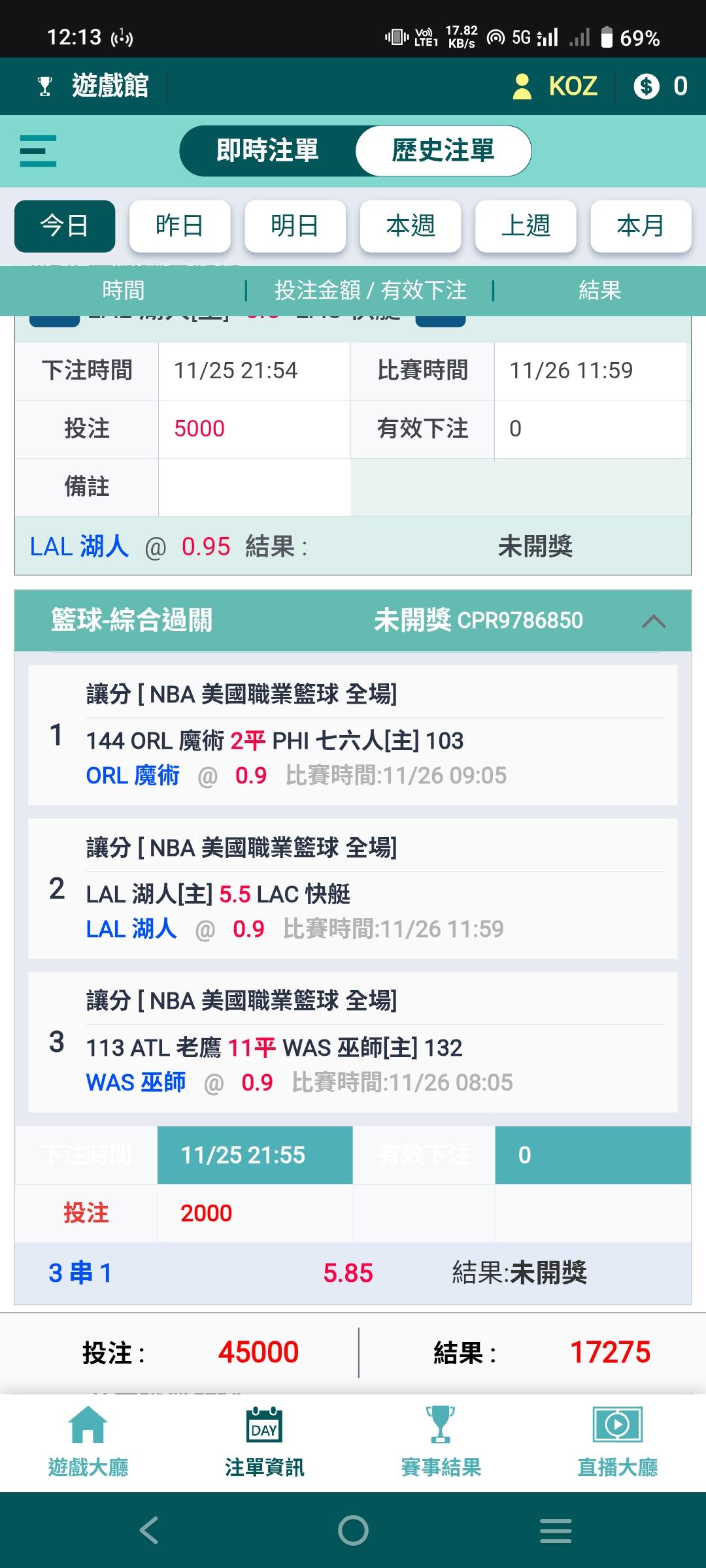706x1568 pixels.
Task: Tap the 本月 filter button
Action: click(x=641, y=226)
